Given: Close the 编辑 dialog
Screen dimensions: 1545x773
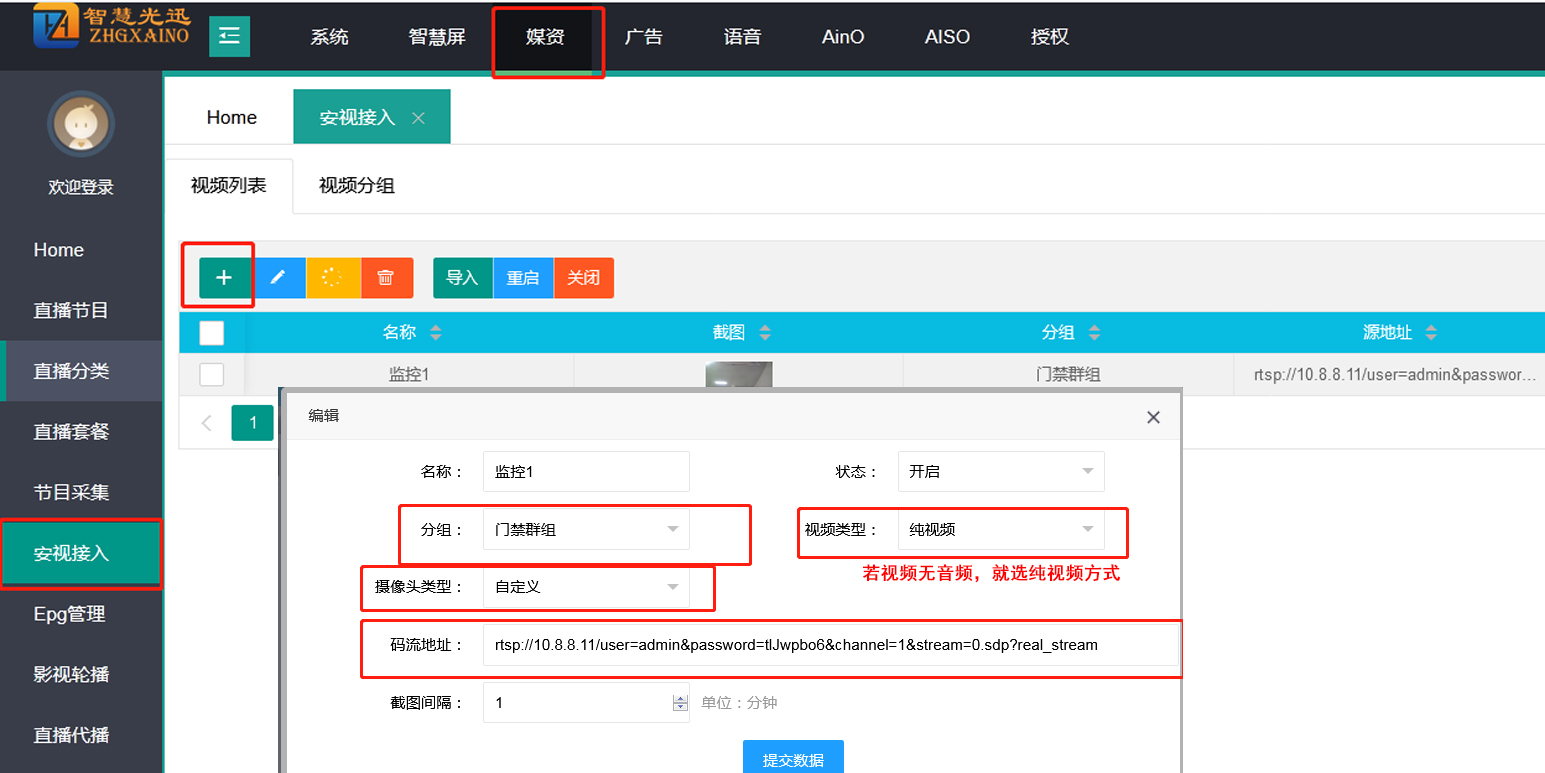Looking at the screenshot, I should pos(1153,417).
